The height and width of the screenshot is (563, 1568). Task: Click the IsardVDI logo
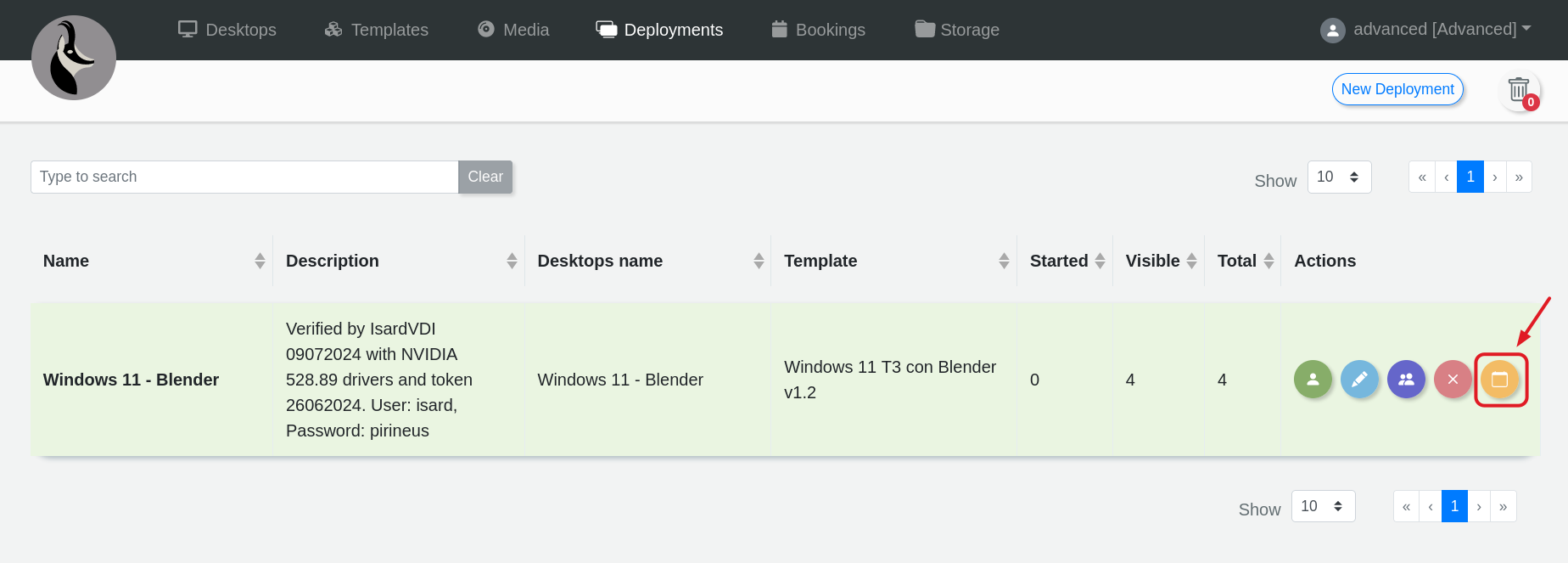[74, 58]
